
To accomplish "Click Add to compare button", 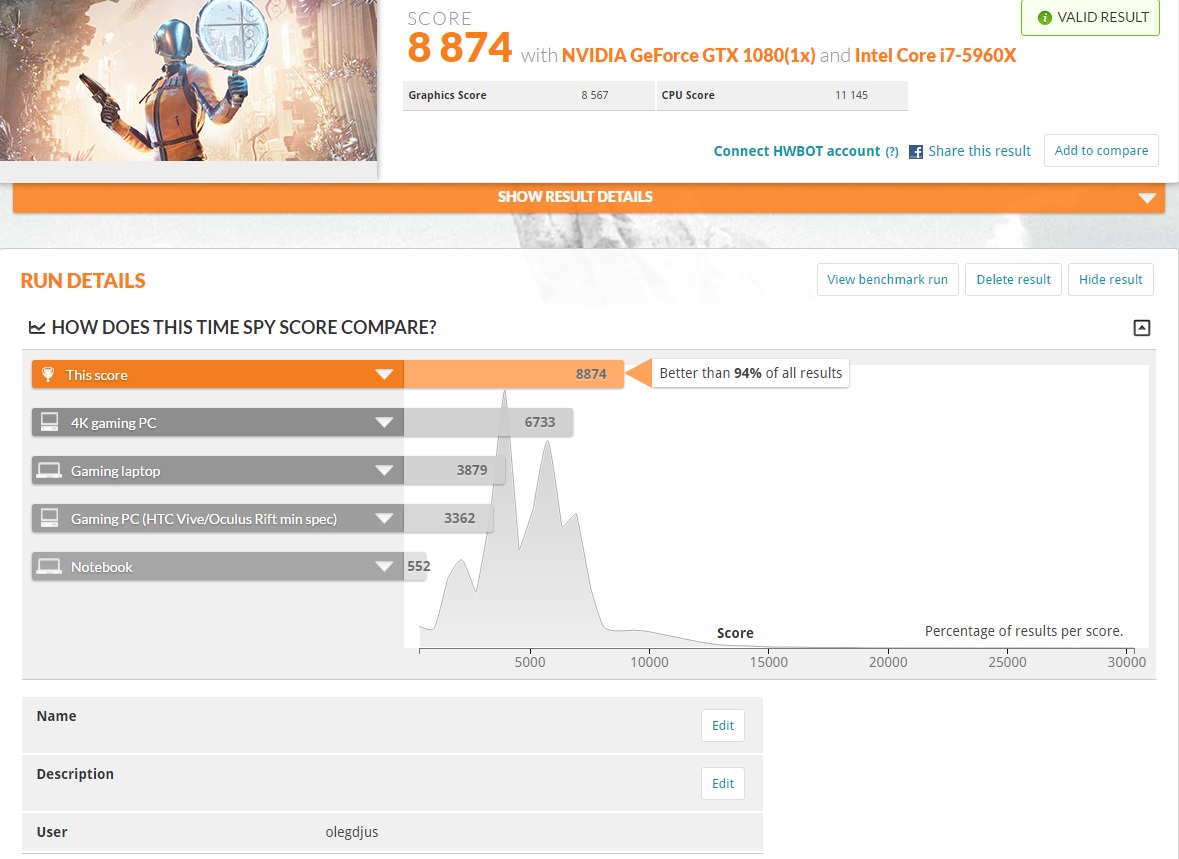I will pyautogui.click(x=1101, y=150).
